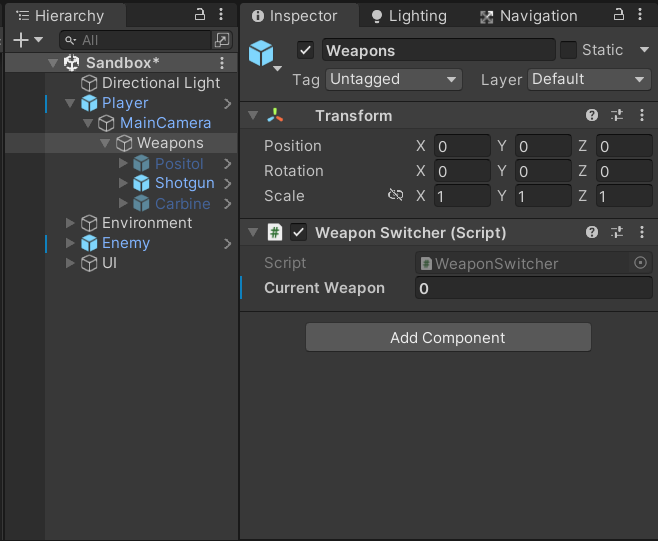This screenshot has width=658, height=541.
Task: Select Environment in the hierarchy
Action: point(147,223)
